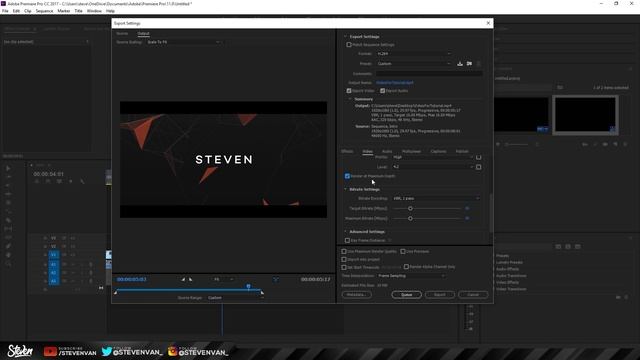Enable Key Frame Distance checkbox
The height and width of the screenshot is (360, 640).
pos(347,240)
